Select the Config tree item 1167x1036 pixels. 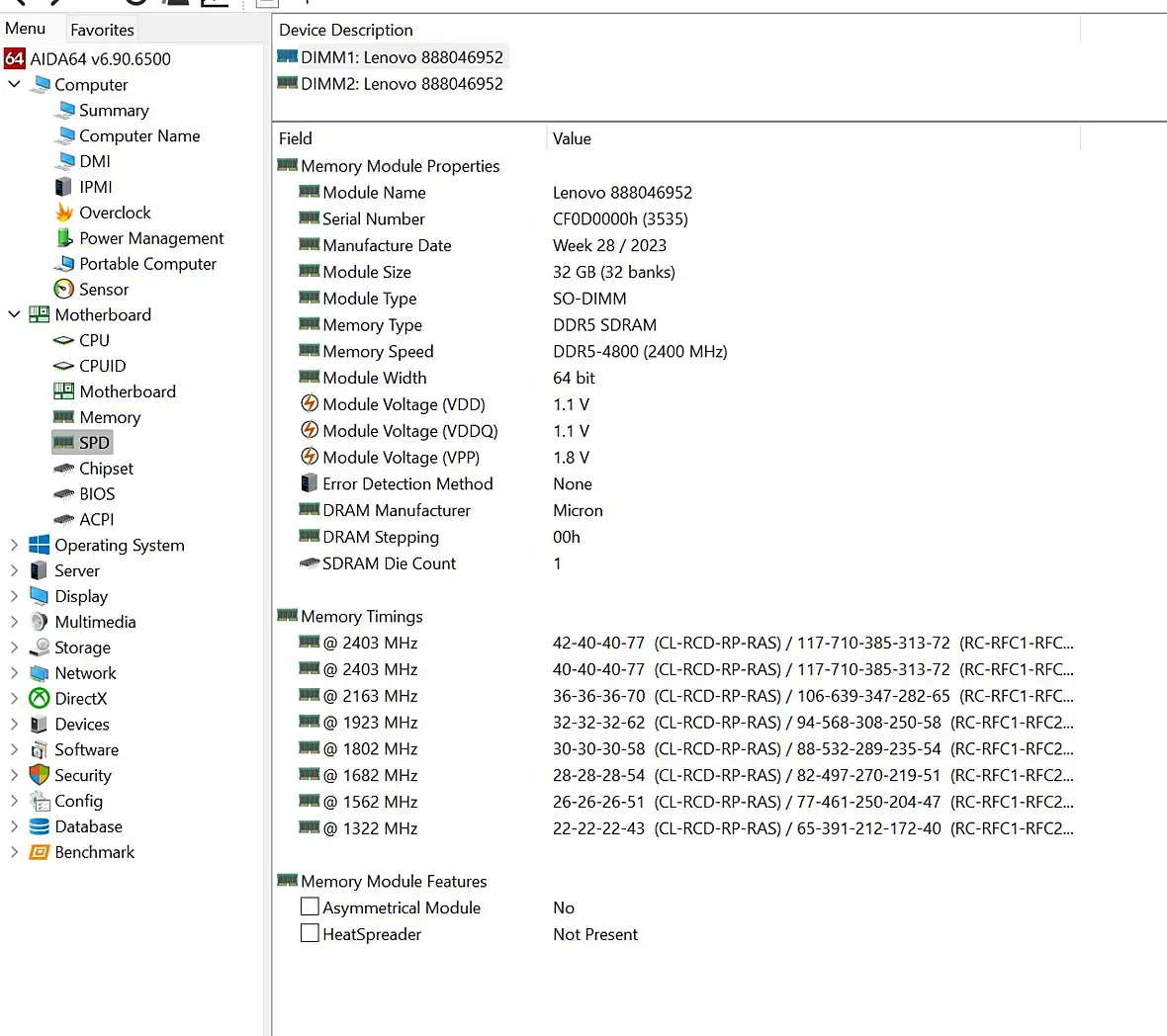78,801
